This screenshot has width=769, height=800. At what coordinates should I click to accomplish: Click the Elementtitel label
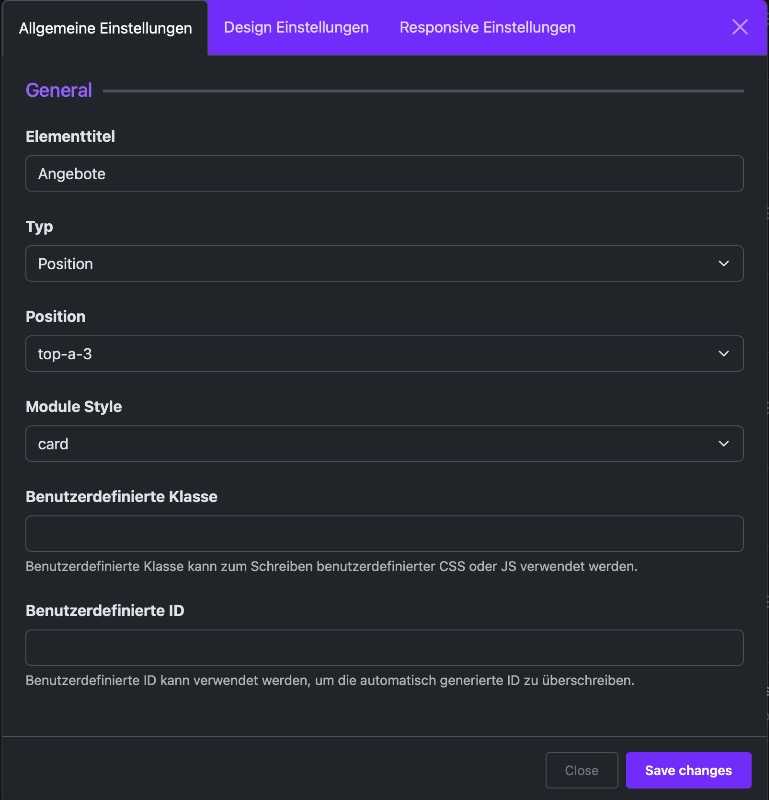(70, 137)
